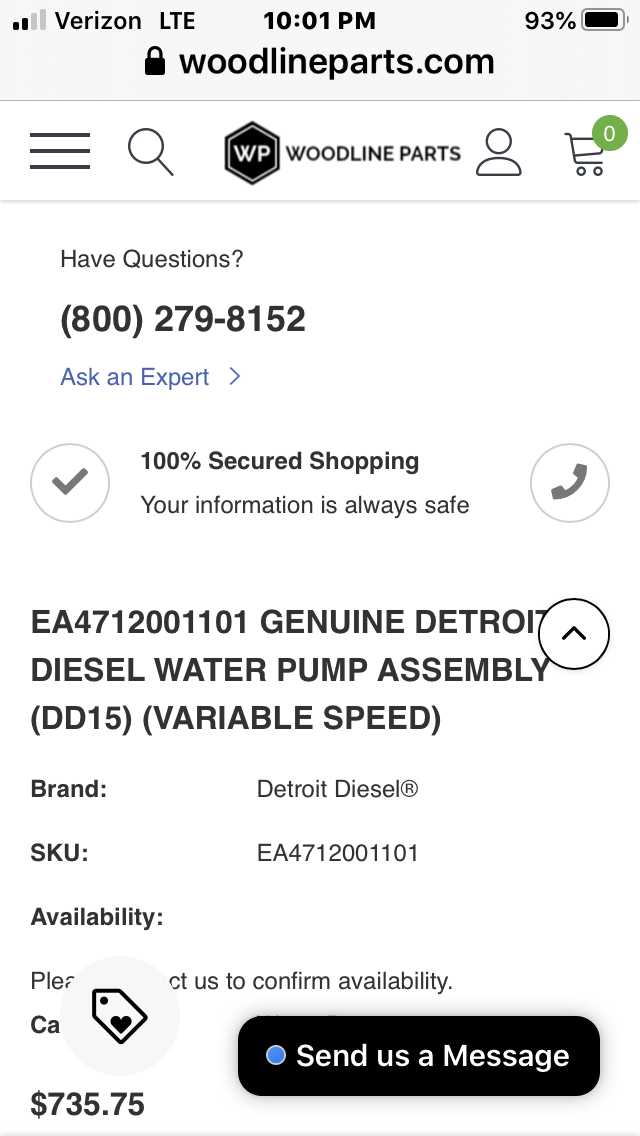Tap the secured shopping checkmark icon

click(70, 483)
